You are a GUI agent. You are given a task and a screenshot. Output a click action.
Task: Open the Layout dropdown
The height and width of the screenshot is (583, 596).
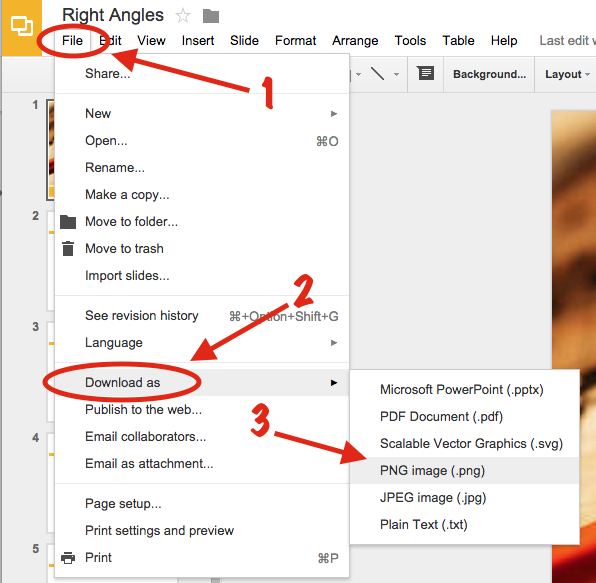[567, 74]
